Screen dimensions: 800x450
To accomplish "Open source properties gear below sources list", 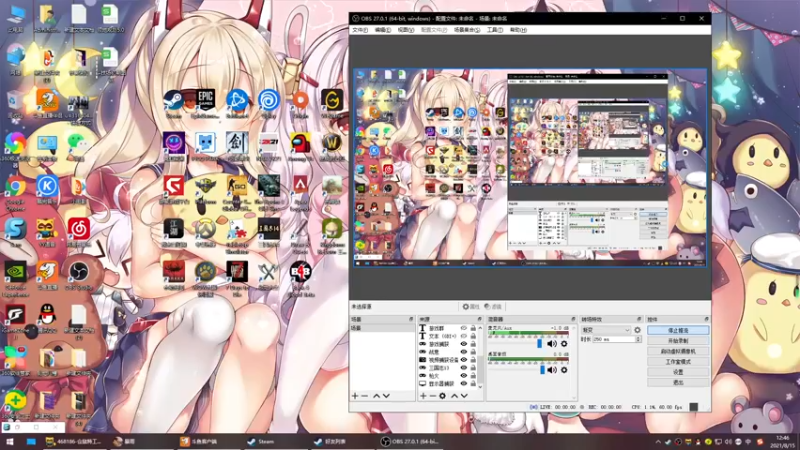I will coord(442,396).
